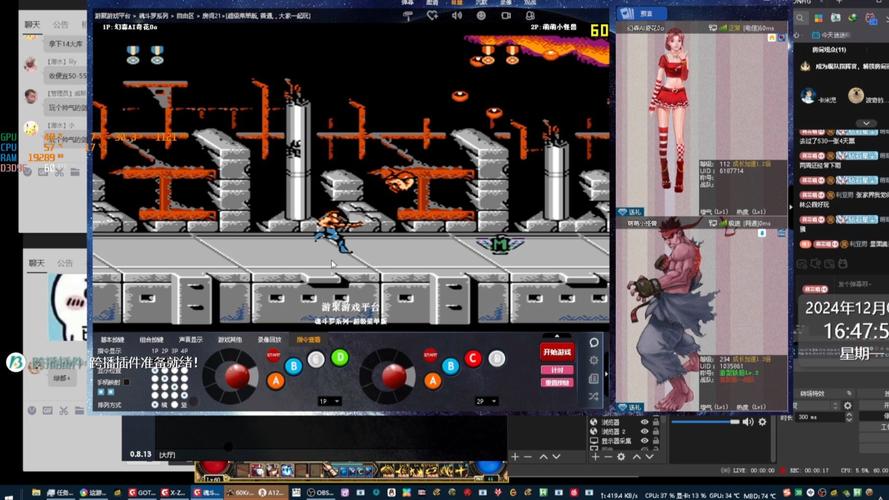Expand the chevron under audience avatars
This screenshot has width=889, height=500.
pos(866,123)
